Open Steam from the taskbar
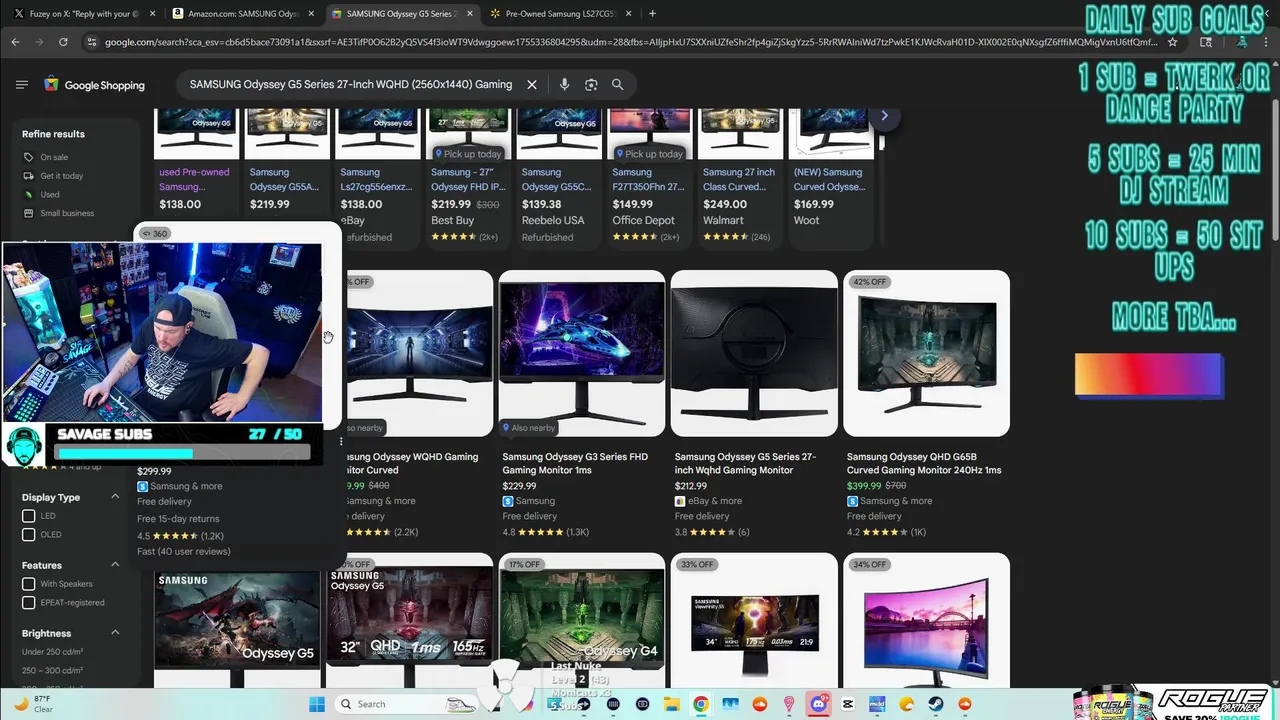Image resolution: width=1280 pixels, height=720 pixels. click(x=936, y=704)
